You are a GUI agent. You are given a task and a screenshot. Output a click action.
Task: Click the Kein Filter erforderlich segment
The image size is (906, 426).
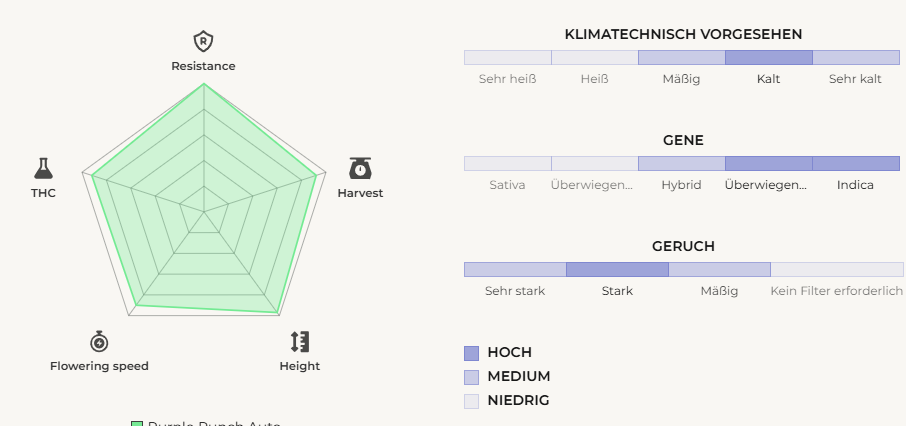[x=836, y=269]
